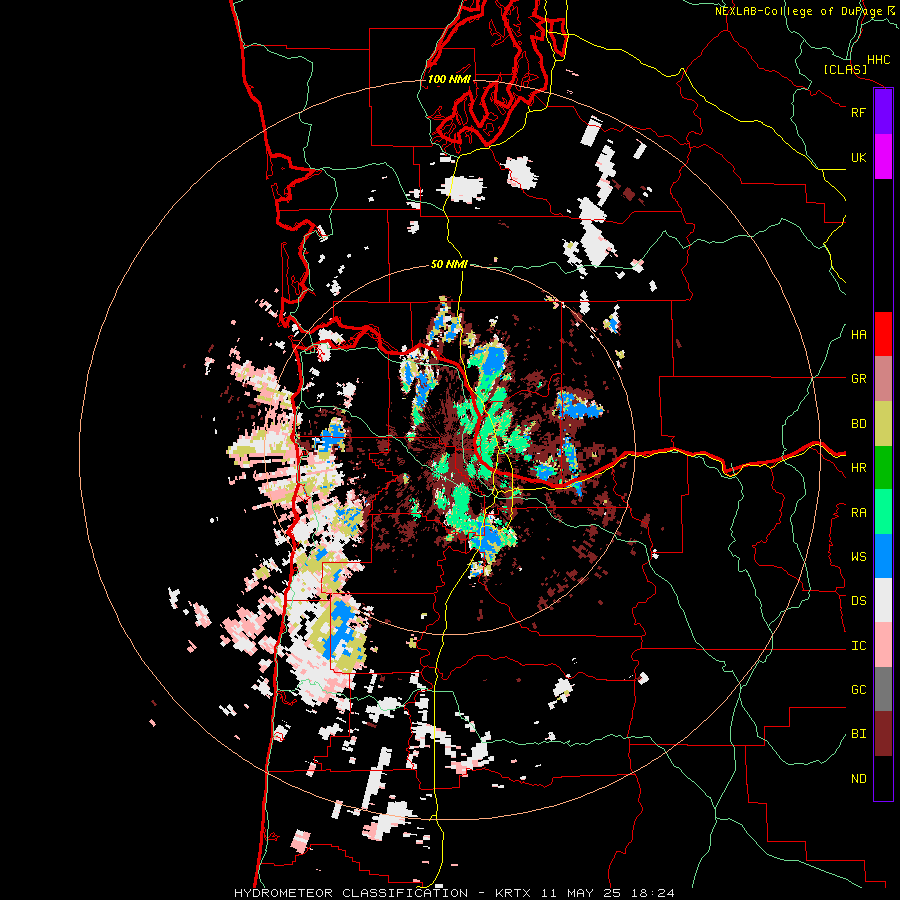The image size is (900, 900).
Task: Click the black ND legend color block
Action: (x=883, y=778)
